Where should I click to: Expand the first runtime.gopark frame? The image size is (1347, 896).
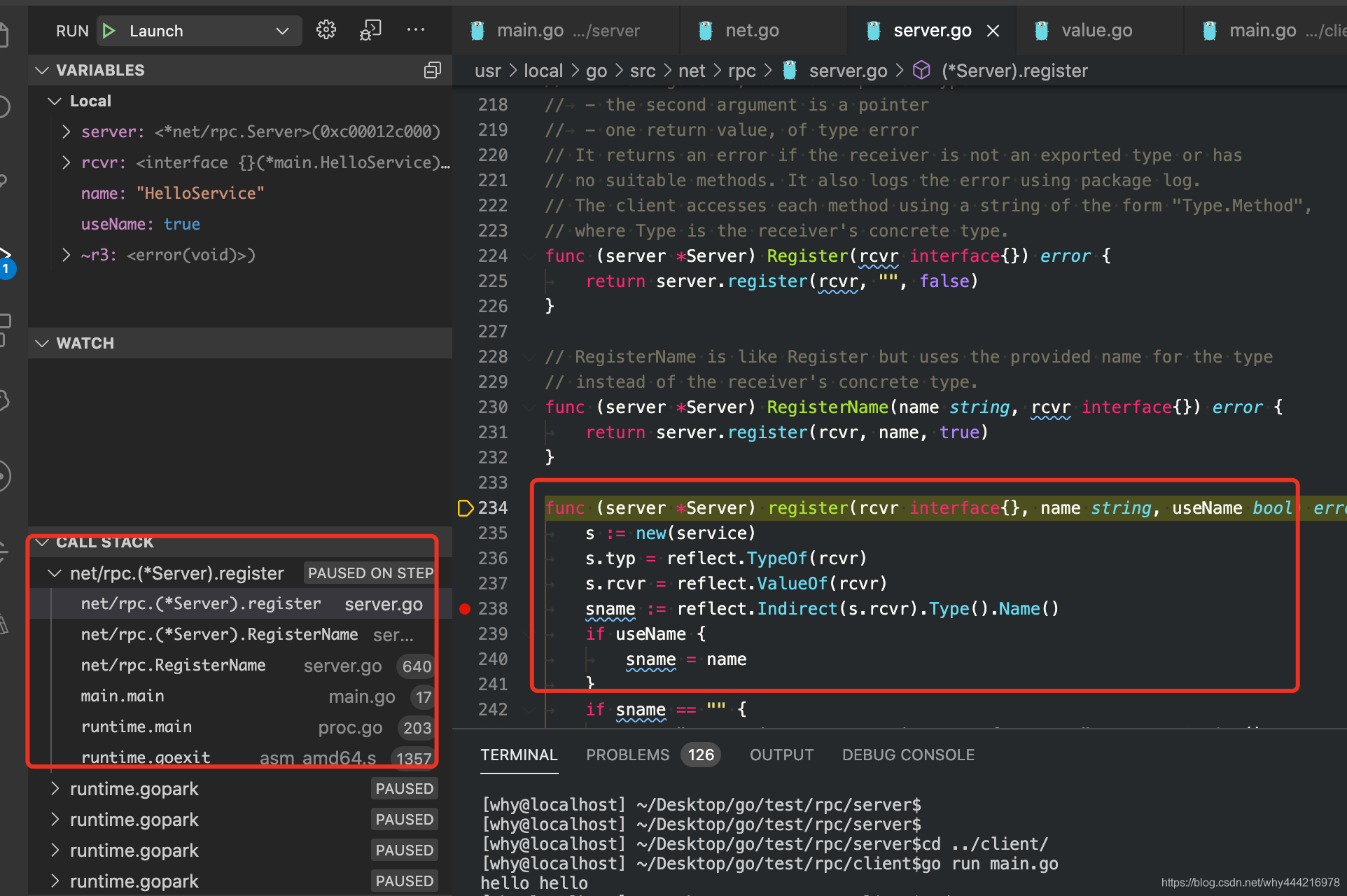pyautogui.click(x=55, y=788)
